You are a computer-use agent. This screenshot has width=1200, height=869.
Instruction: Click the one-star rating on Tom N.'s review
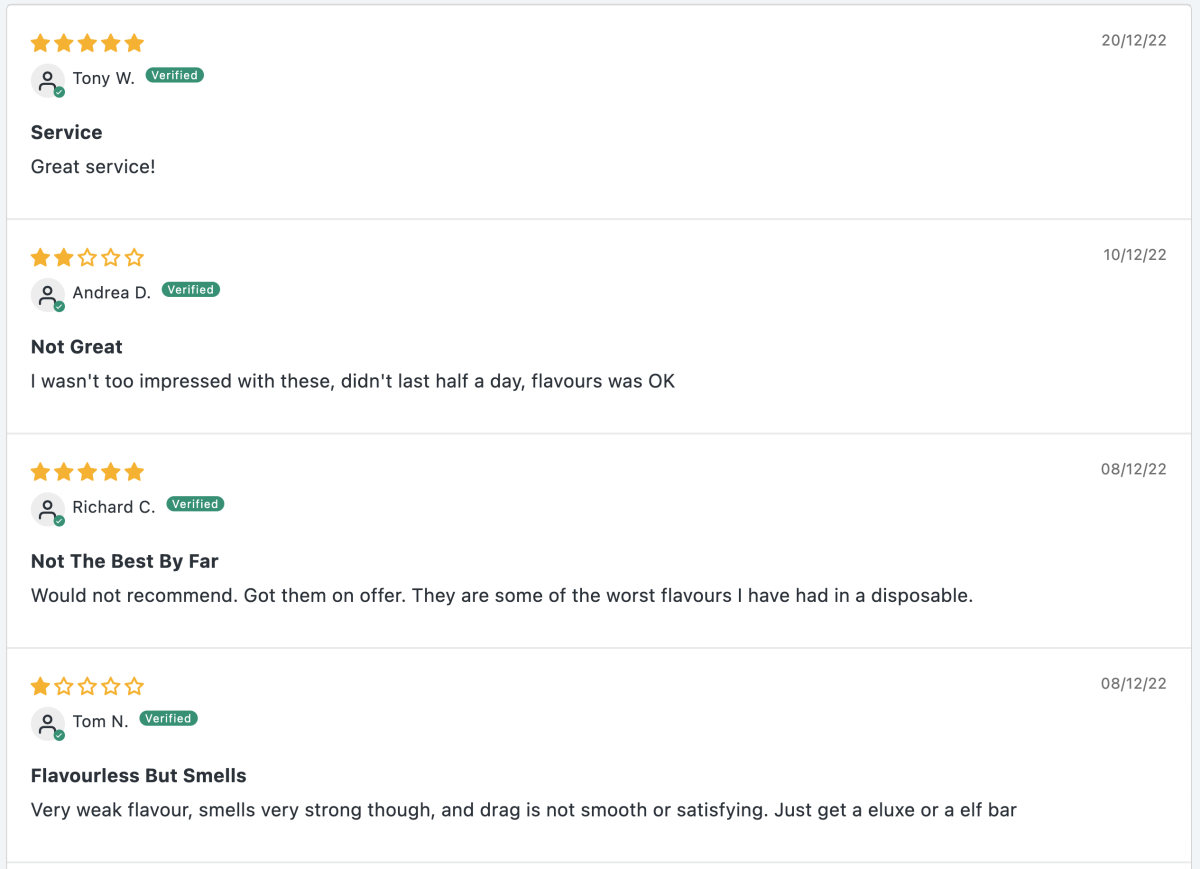tap(88, 686)
